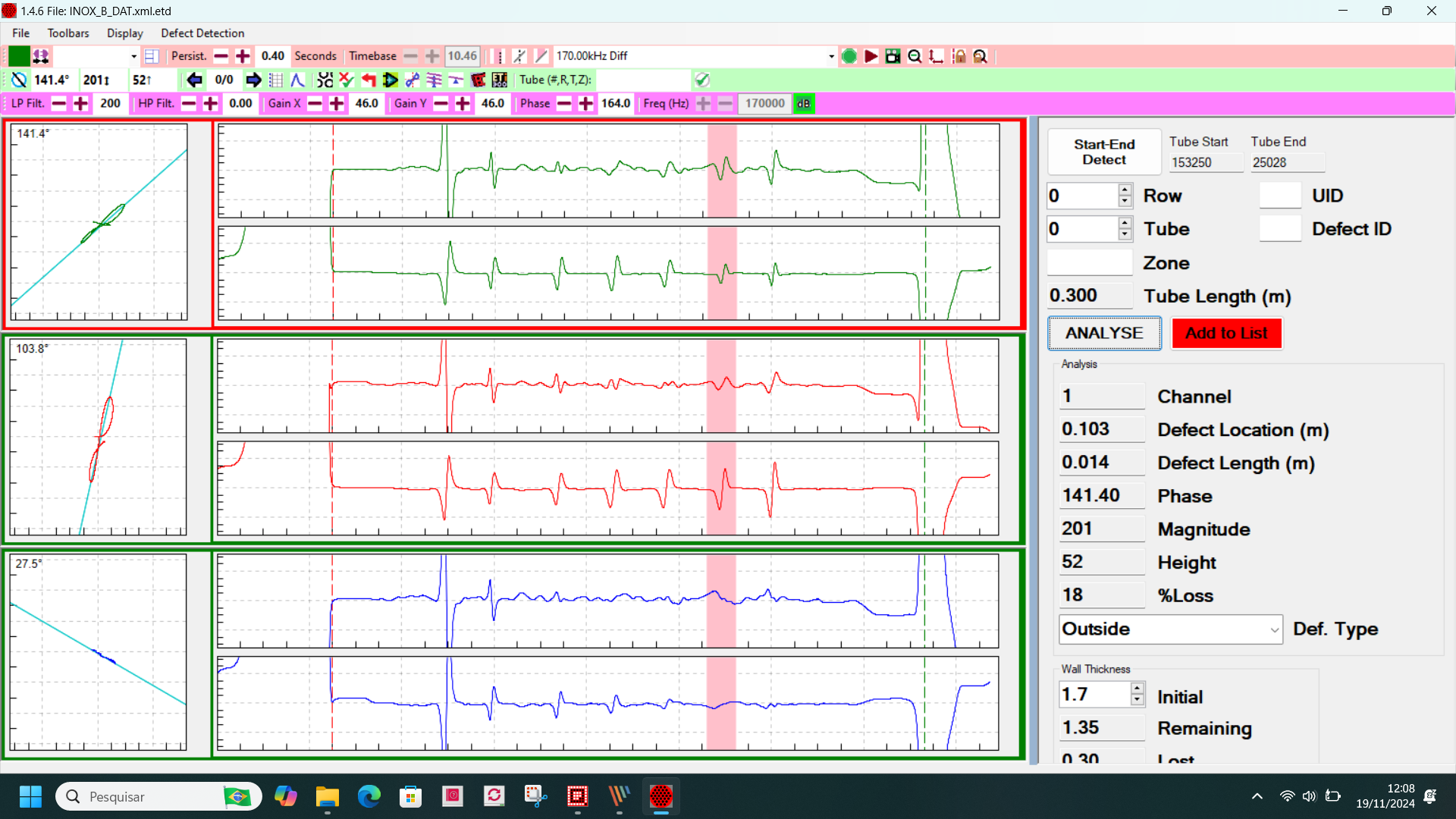The image size is (1456, 819).
Task: Open Microsoft Edge from taskbar
Action: 369,797
